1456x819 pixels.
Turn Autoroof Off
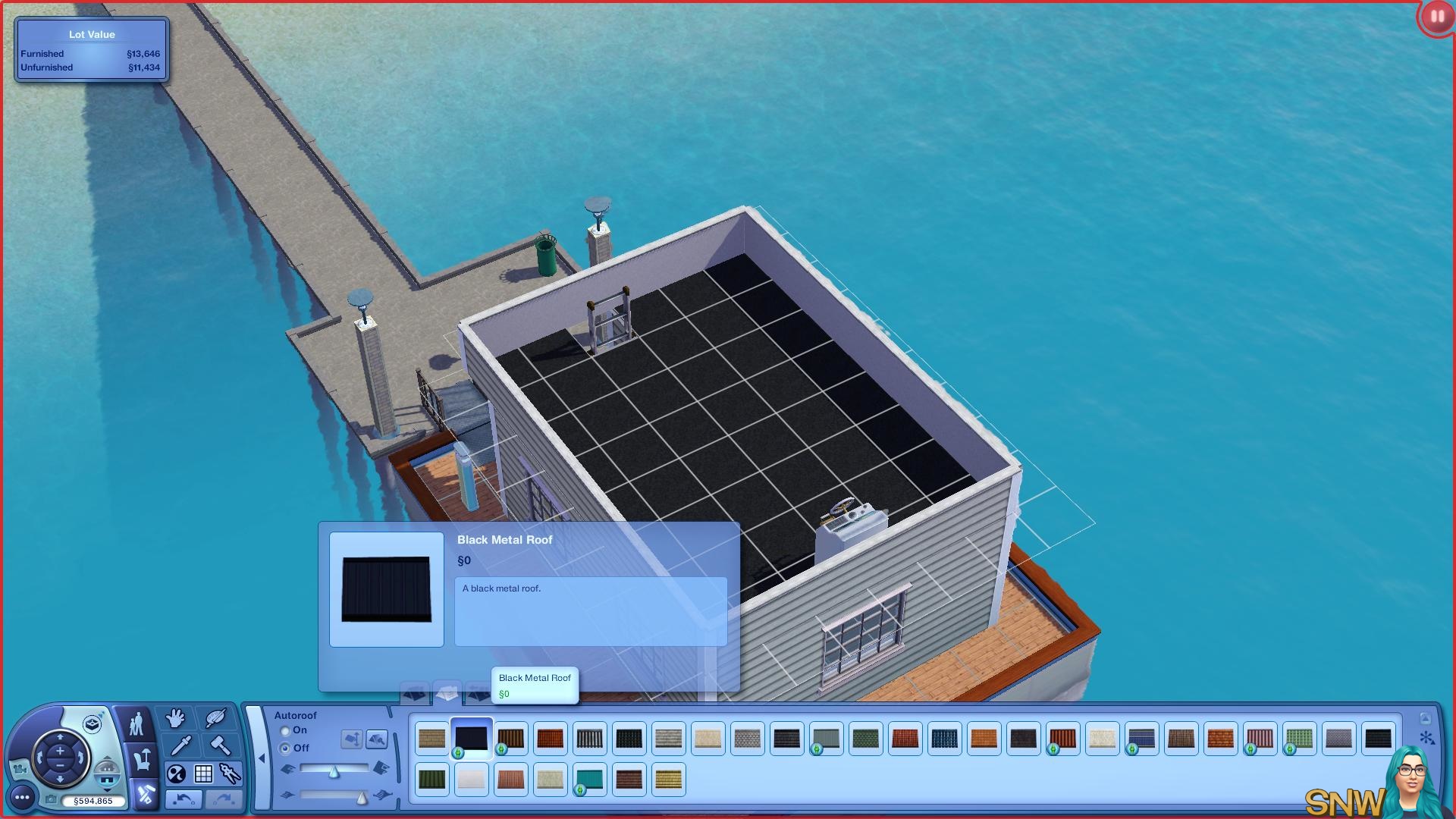[285, 748]
